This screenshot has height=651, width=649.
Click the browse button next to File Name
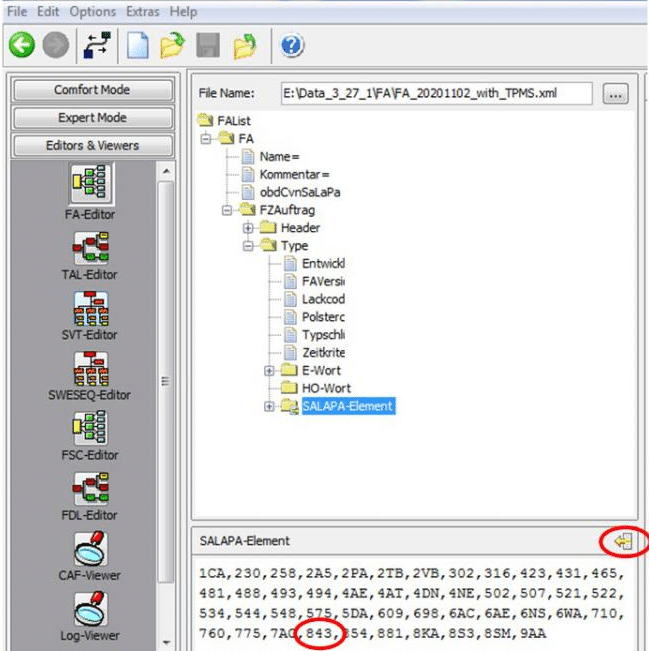click(x=615, y=94)
